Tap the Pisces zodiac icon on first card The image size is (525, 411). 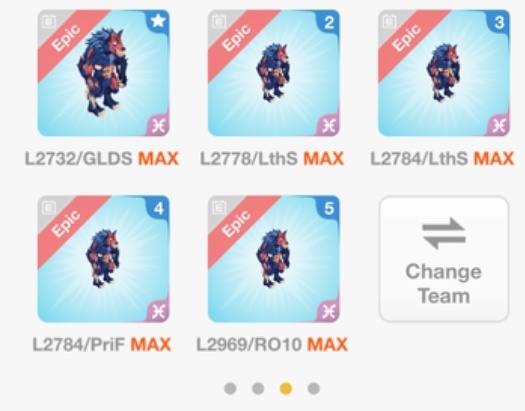(159, 126)
